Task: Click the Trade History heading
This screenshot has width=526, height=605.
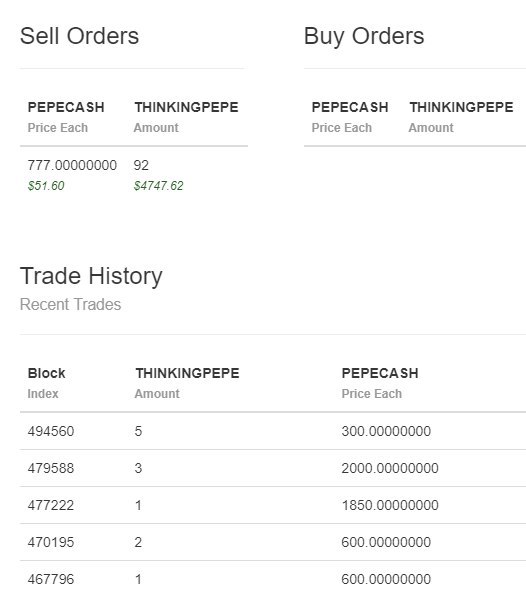Action: [x=91, y=276]
